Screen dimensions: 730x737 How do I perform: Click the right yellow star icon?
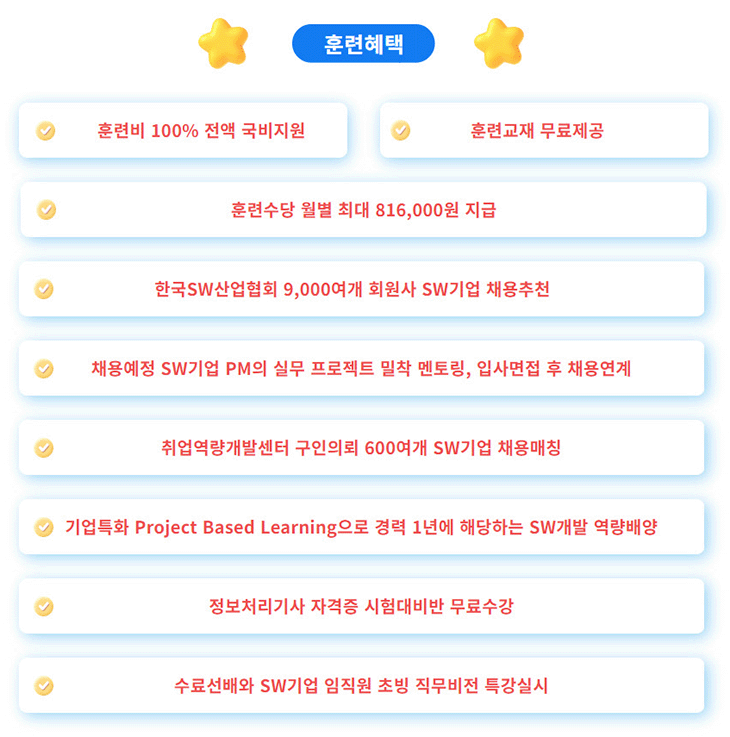499,43
